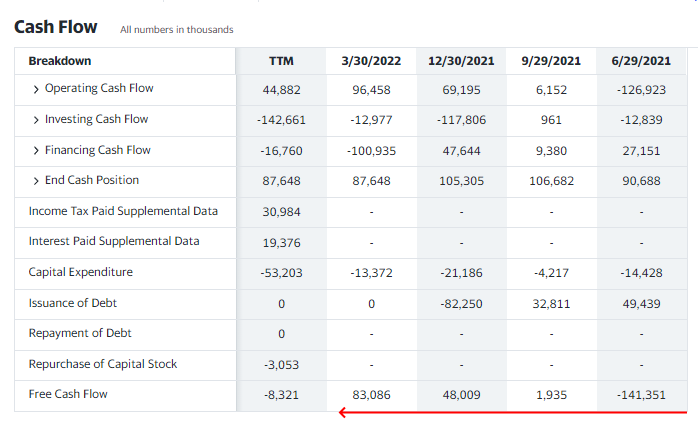698x444 pixels.
Task: Click the 9/29/2021 column header
Action: (x=551, y=62)
